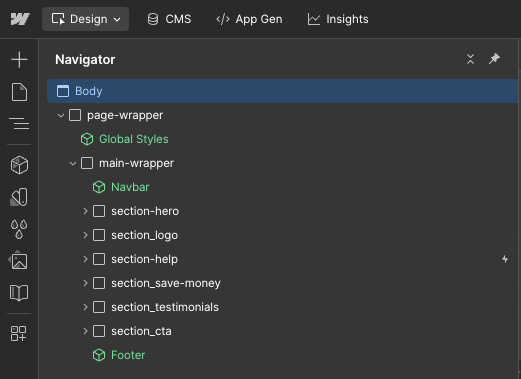The width and height of the screenshot is (521, 379).
Task: Select the Navbar component label
Action: point(130,187)
